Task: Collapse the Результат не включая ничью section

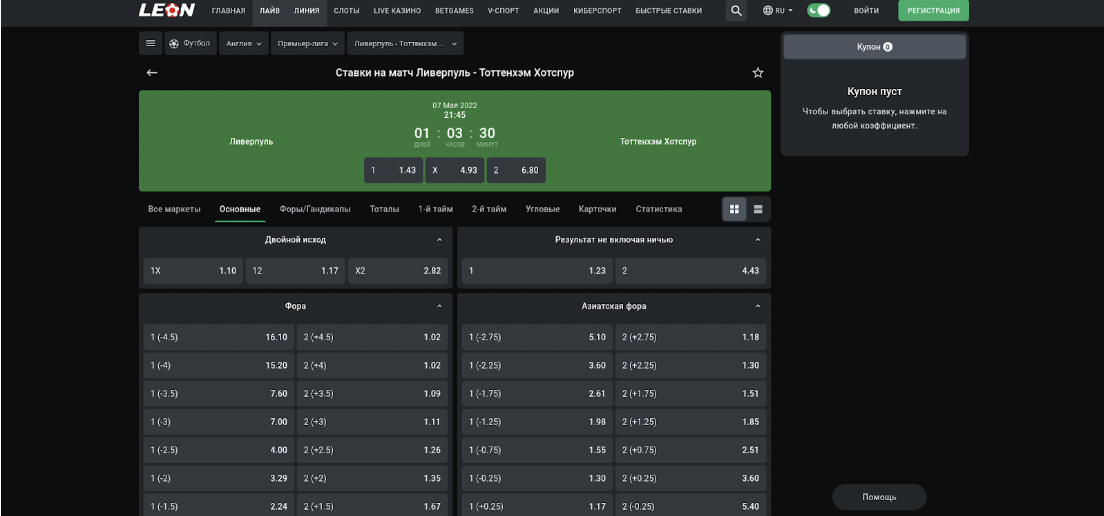Action: pyautogui.click(x=758, y=239)
